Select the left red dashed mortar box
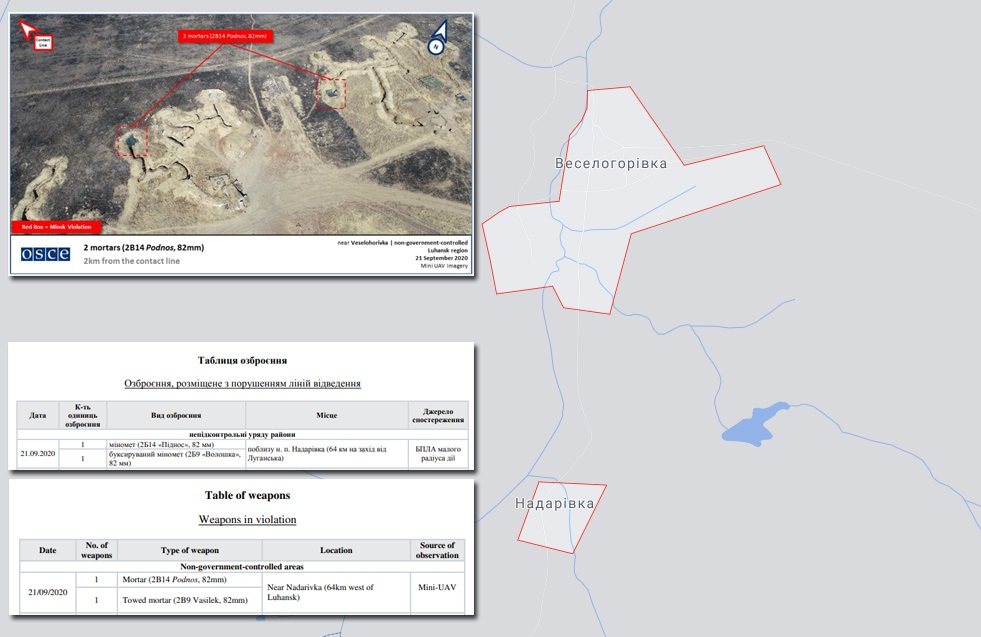Image resolution: width=981 pixels, height=637 pixels. (x=131, y=141)
